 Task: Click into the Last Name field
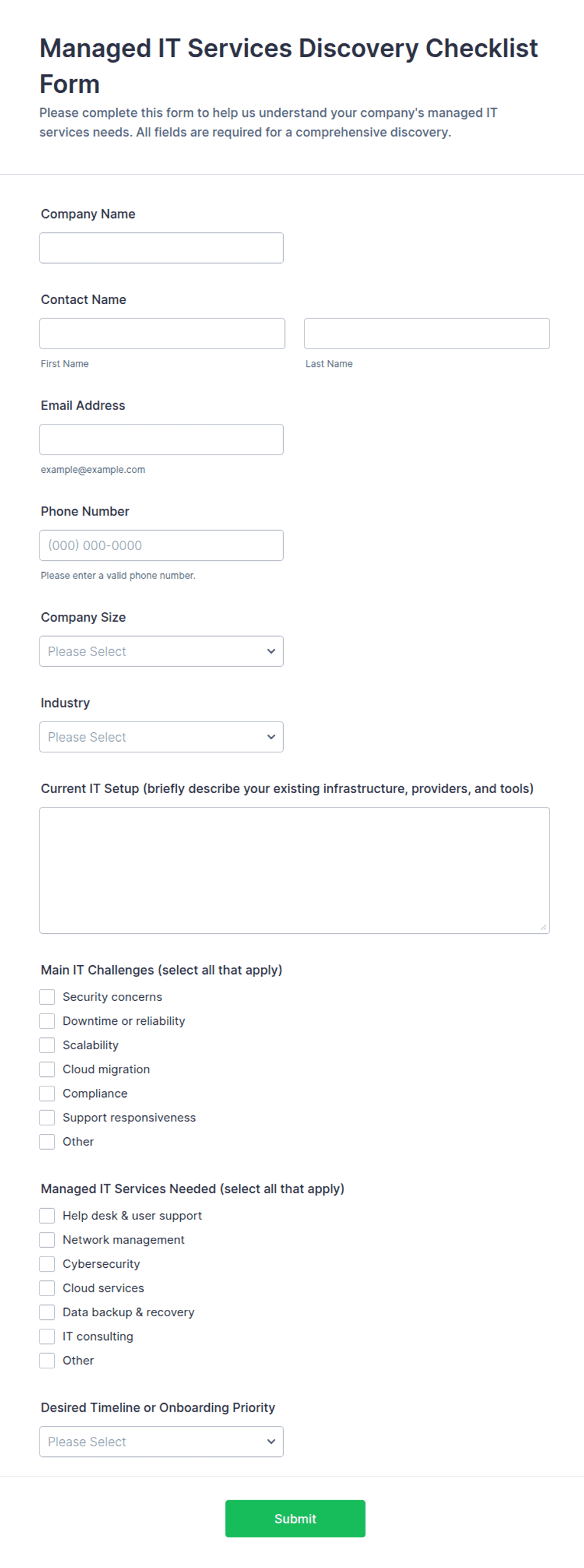pyautogui.click(x=427, y=333)
